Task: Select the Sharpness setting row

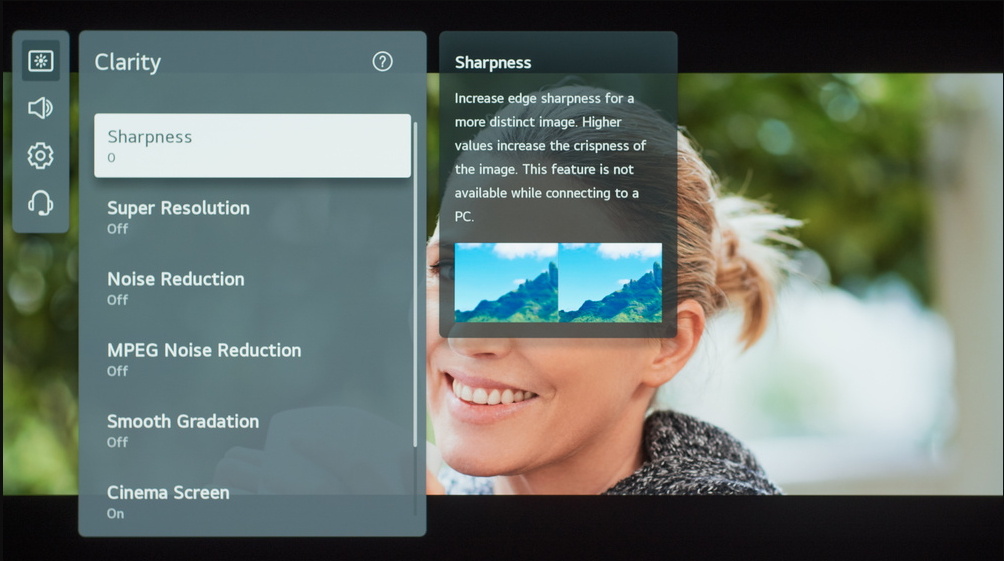Action: [252, 146]
